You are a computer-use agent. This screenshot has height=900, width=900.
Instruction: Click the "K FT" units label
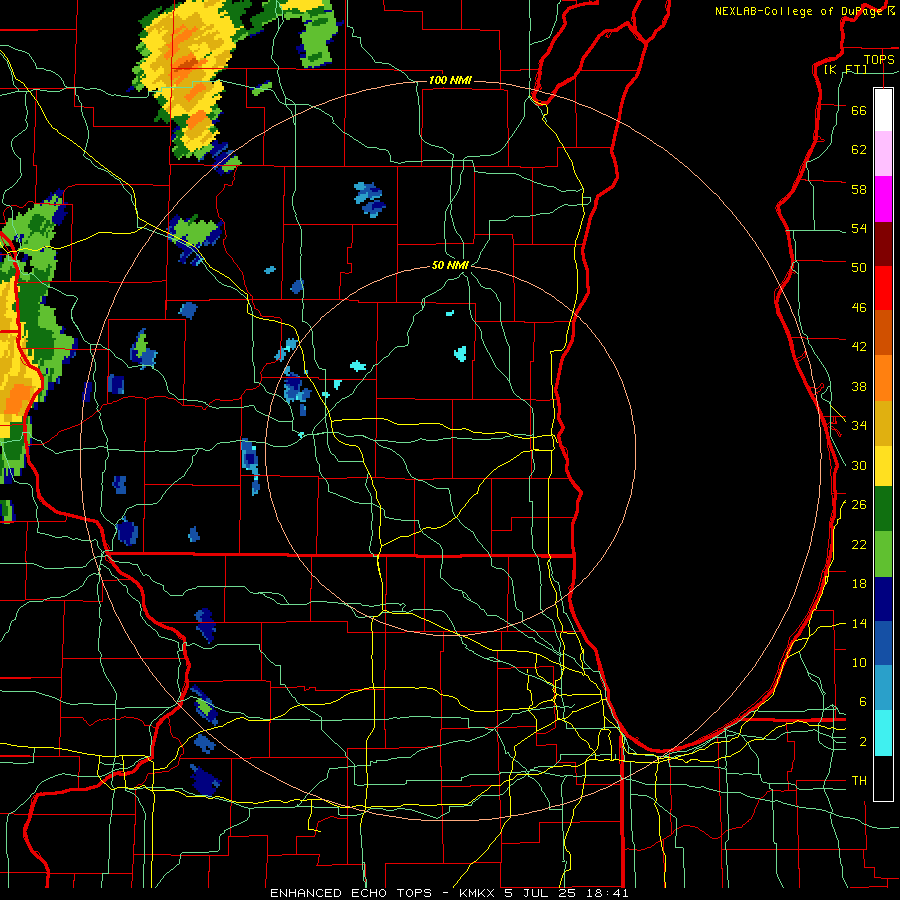(845, 69)
